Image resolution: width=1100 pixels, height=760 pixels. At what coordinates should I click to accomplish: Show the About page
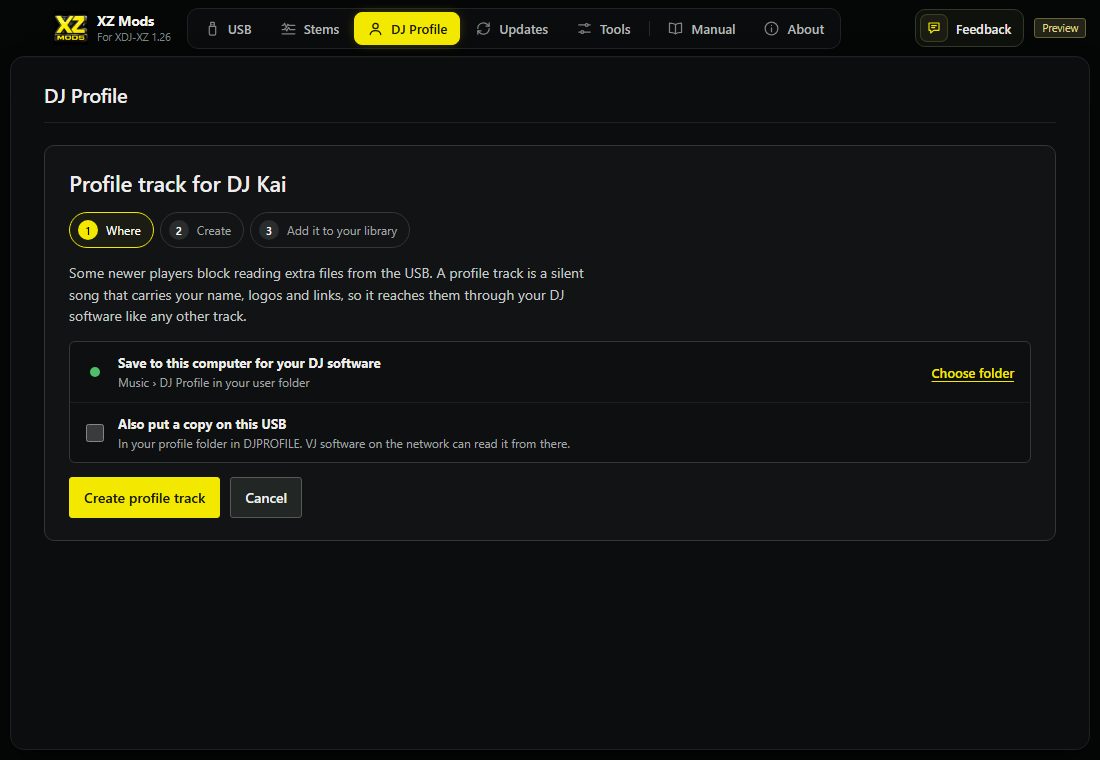pos(794,29)
